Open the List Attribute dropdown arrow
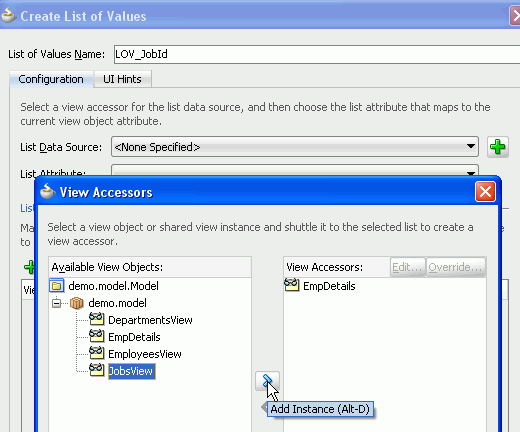 pos(471,173)
